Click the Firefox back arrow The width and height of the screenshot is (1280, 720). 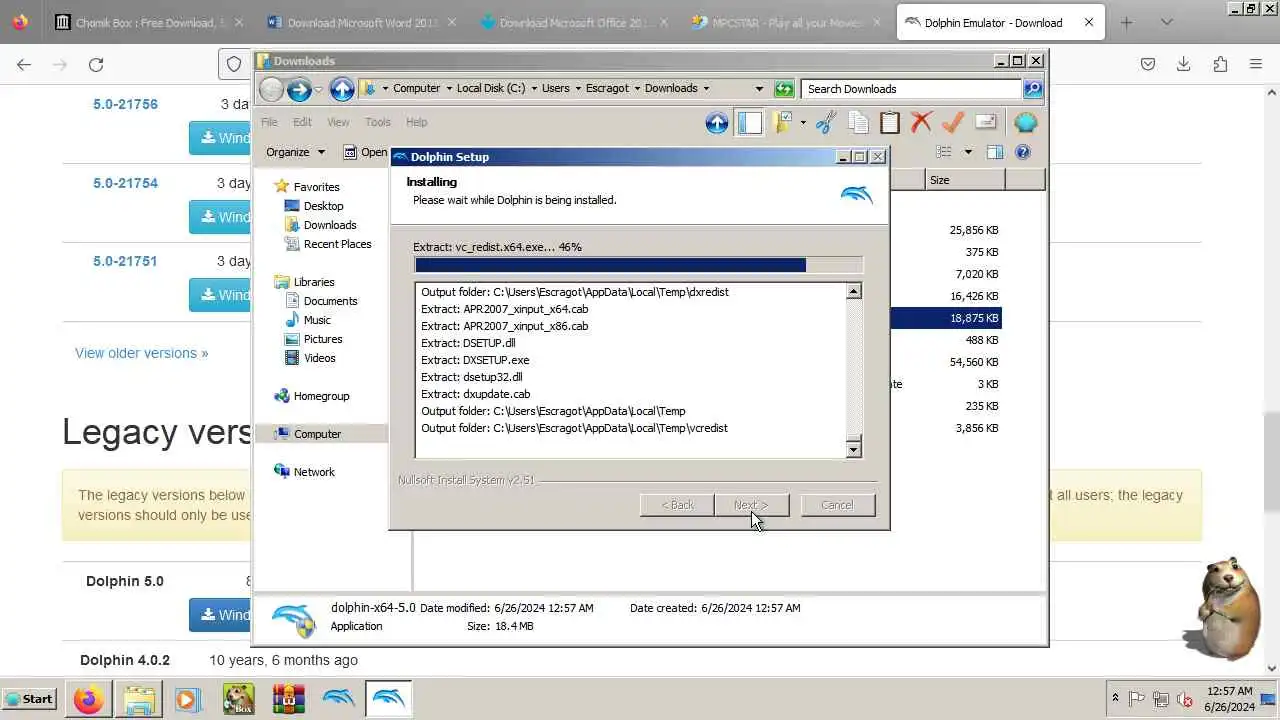[24, 64]
